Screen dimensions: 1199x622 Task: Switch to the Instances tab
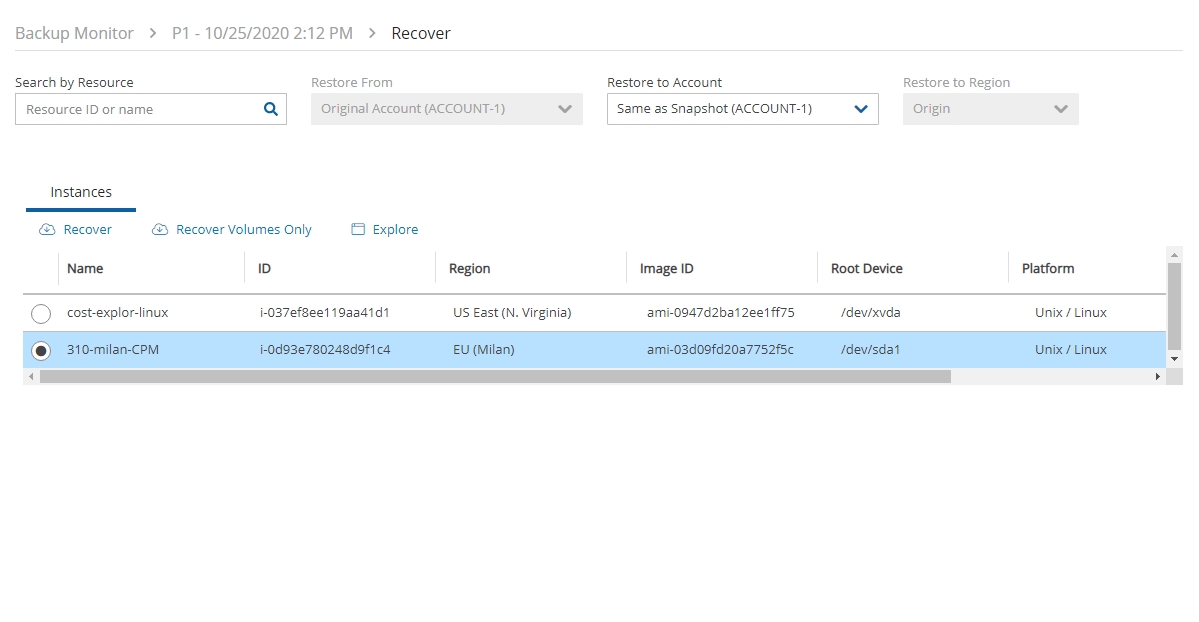coord(81,192)
